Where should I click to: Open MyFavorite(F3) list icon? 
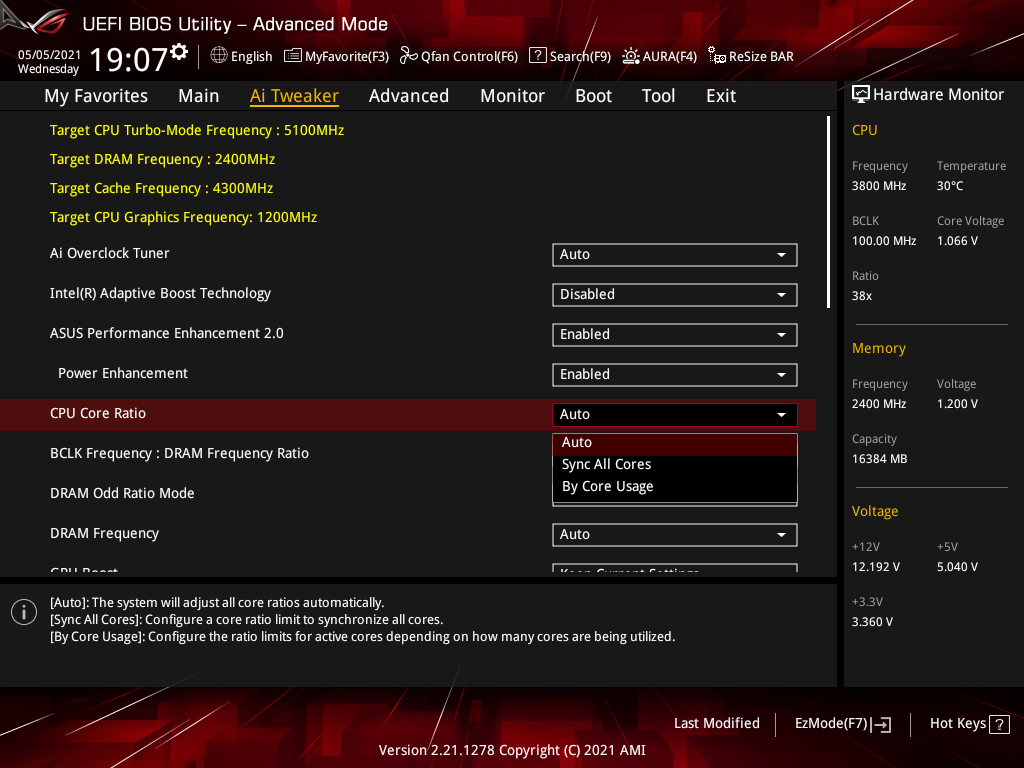click(293, 56)
